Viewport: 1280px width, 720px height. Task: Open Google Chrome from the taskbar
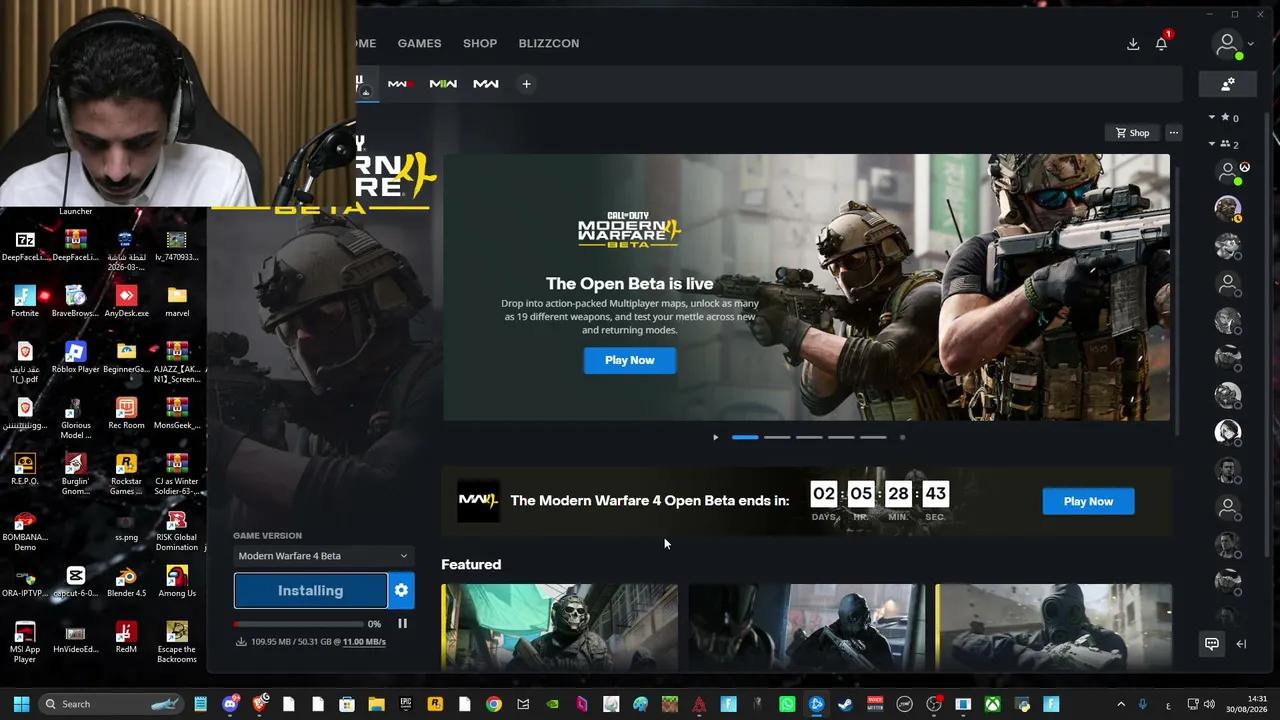click(494, 704)
